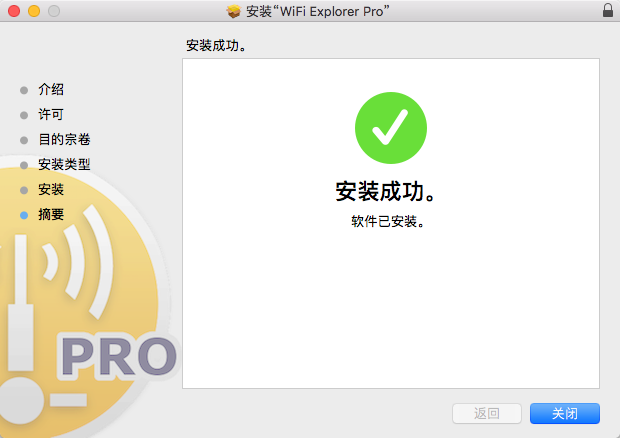This screenshot has width=620, height=438.
Task: Click the 关闭 button
Action: pos(565,413)
